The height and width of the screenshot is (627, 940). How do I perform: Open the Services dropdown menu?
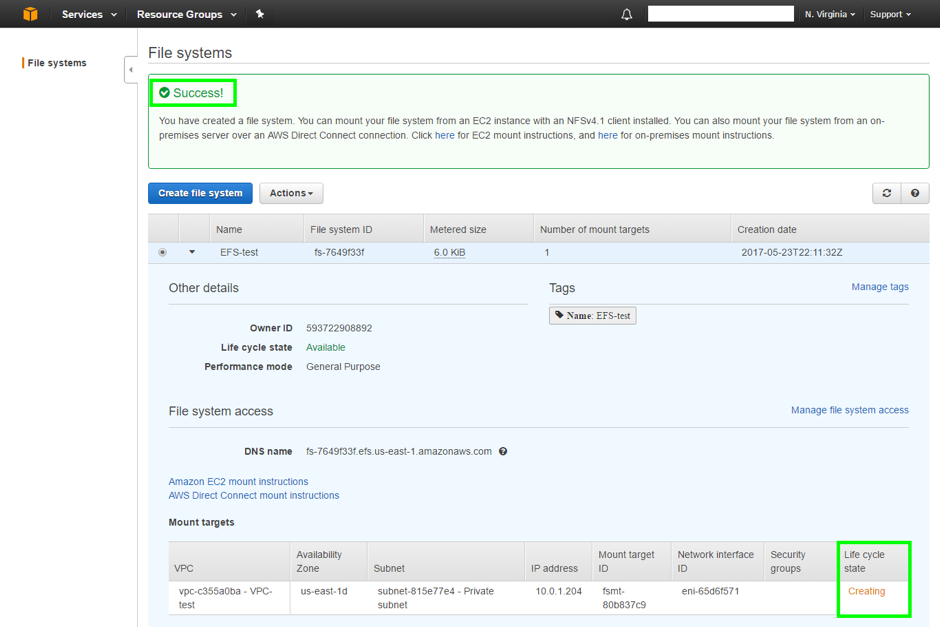89,14
